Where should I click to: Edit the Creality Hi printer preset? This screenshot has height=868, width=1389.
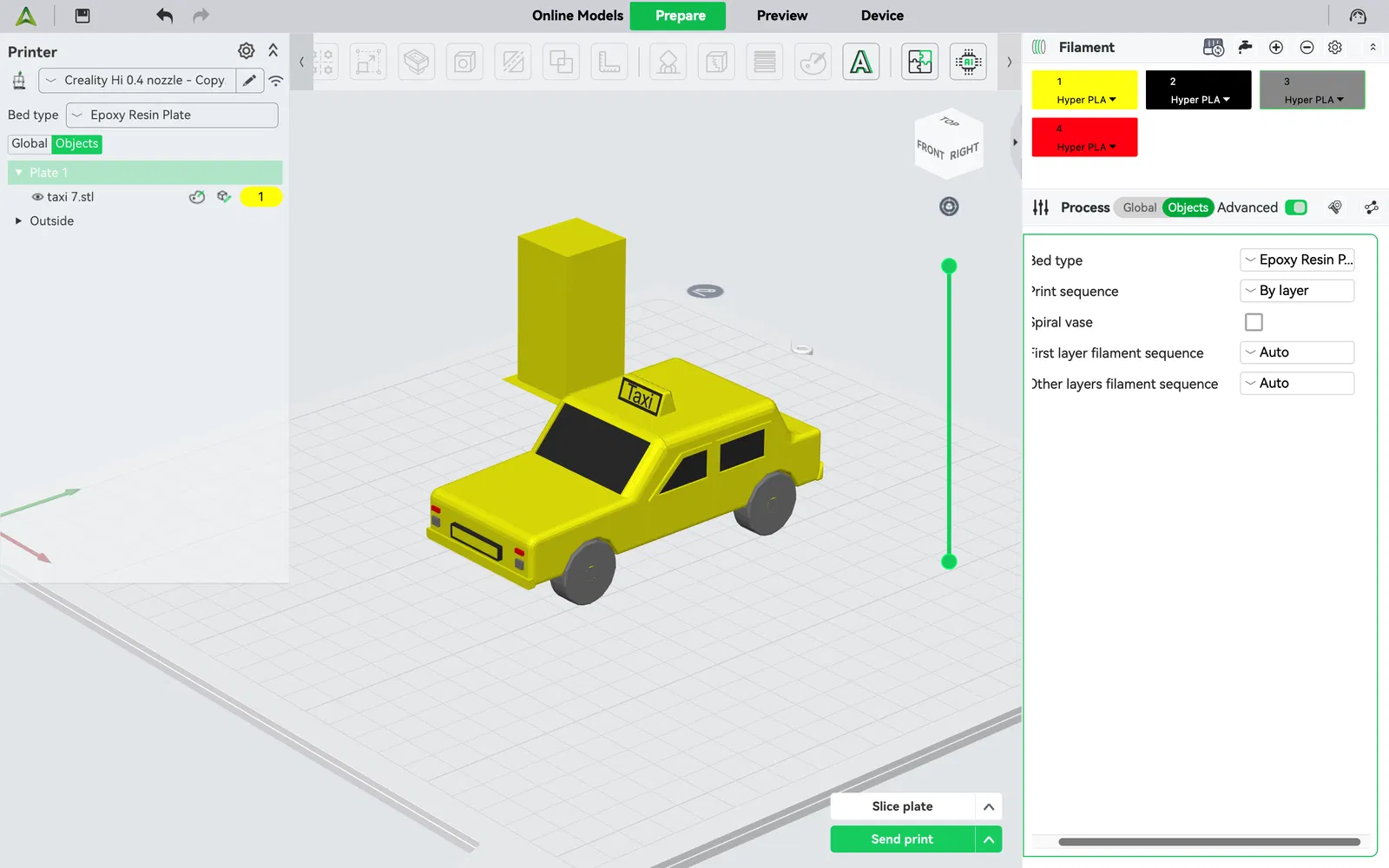(250, 80)
